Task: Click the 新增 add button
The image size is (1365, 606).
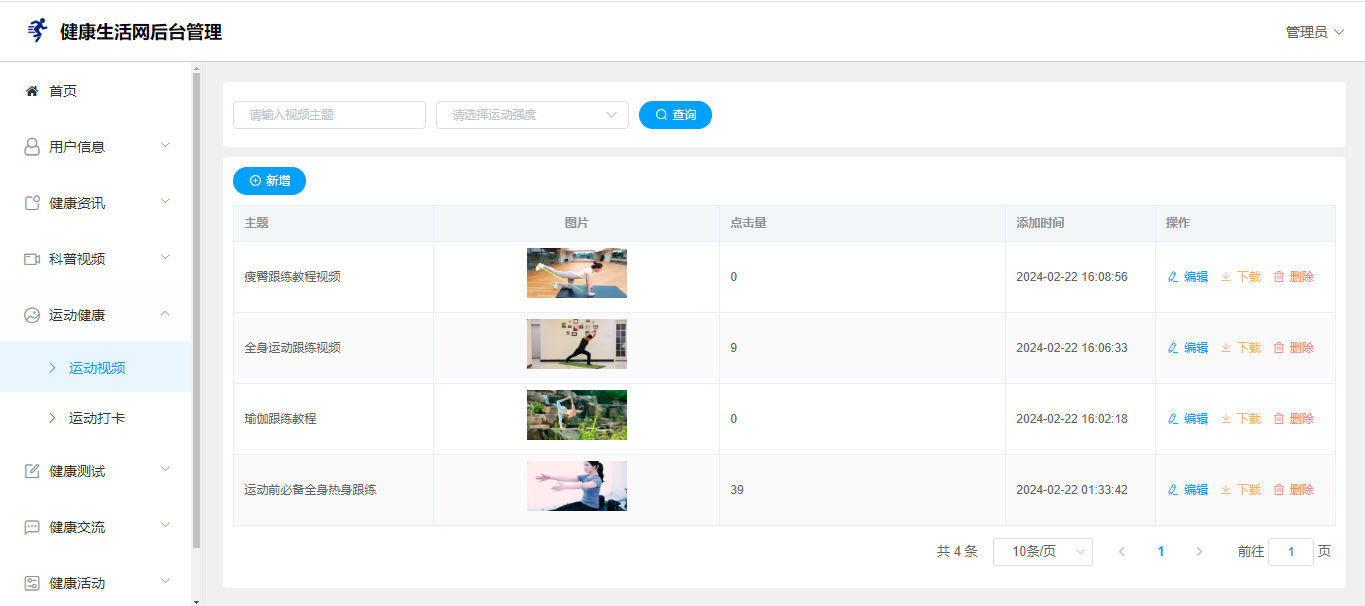Action: coord(269,181)
